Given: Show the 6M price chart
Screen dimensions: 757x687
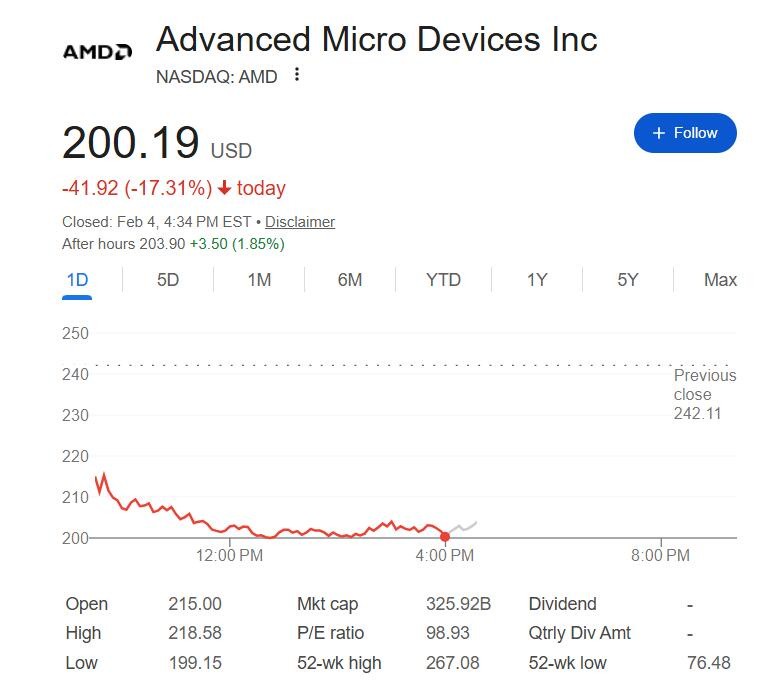Looking at the screenshot, I should [x=350, y=280].
